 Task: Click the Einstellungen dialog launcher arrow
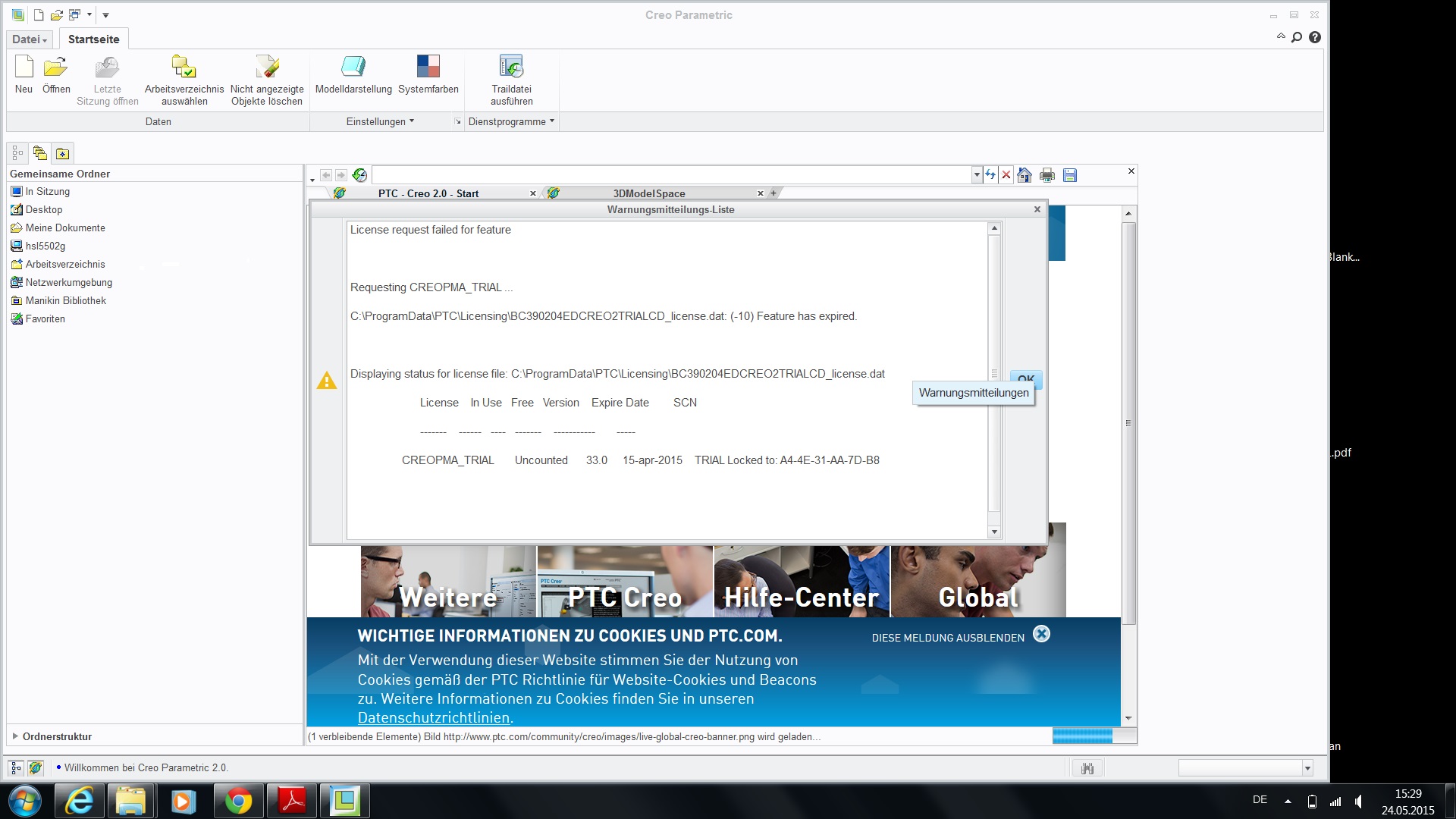(457, 121)
